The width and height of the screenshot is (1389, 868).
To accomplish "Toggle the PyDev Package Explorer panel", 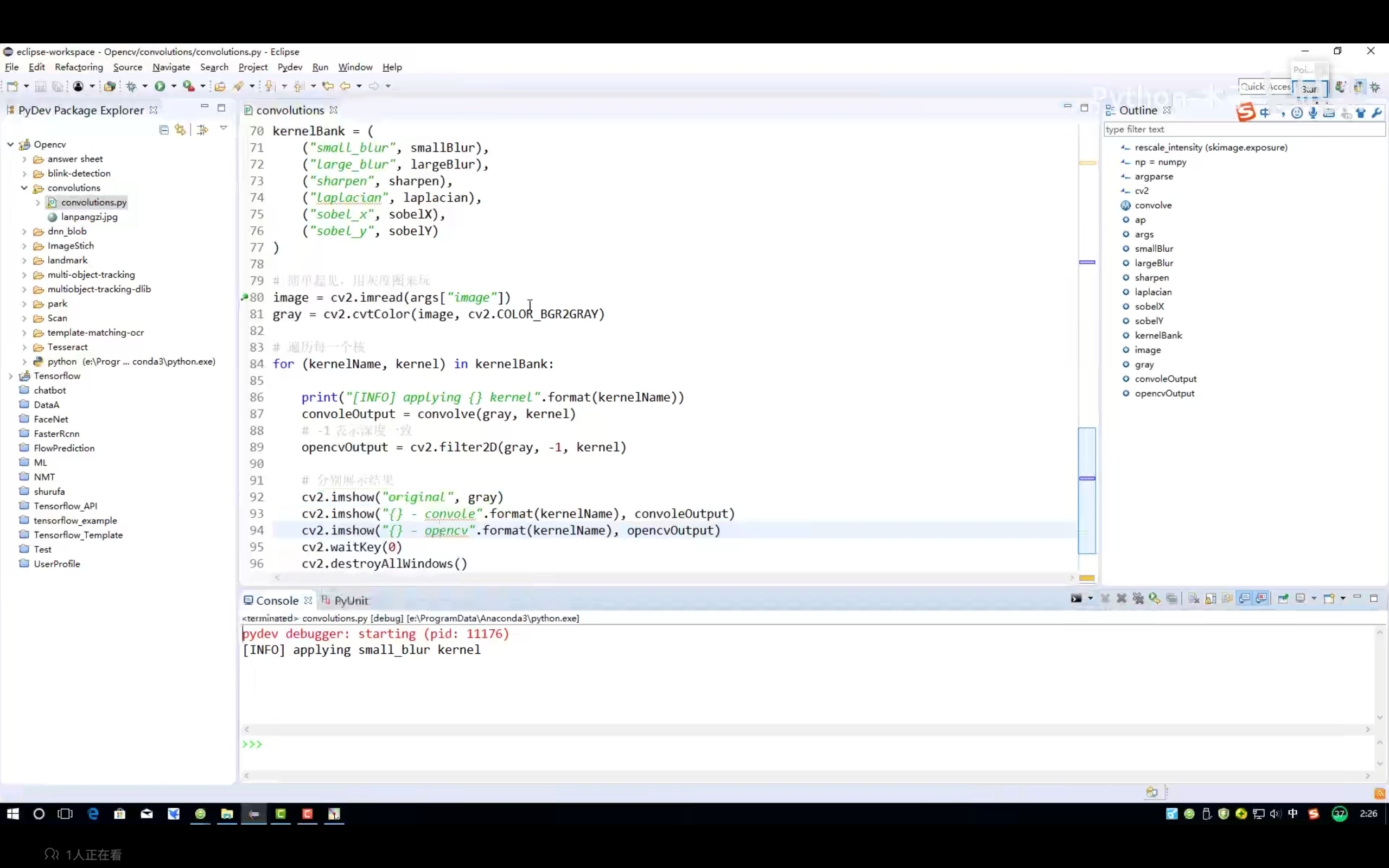I will point(203,109).
